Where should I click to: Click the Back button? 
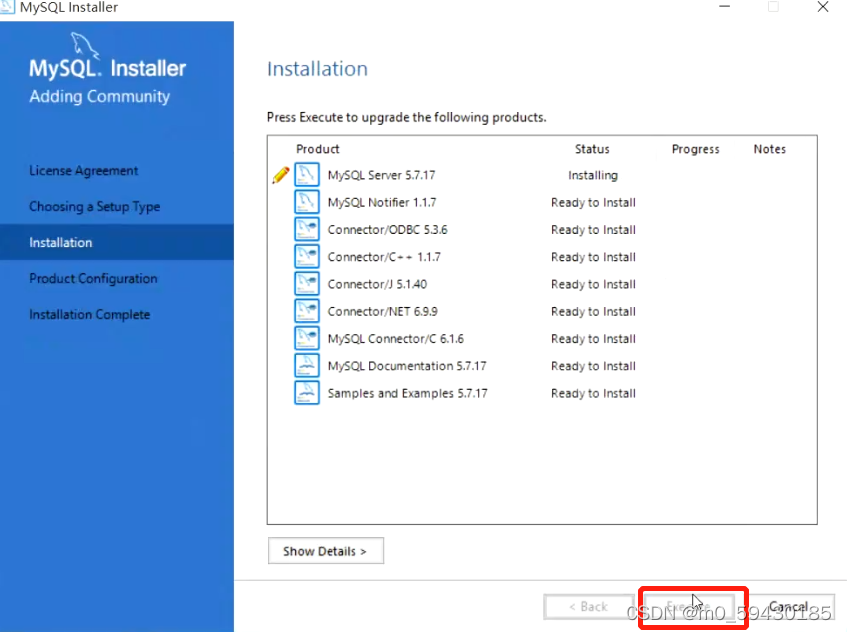pos(589,607)
